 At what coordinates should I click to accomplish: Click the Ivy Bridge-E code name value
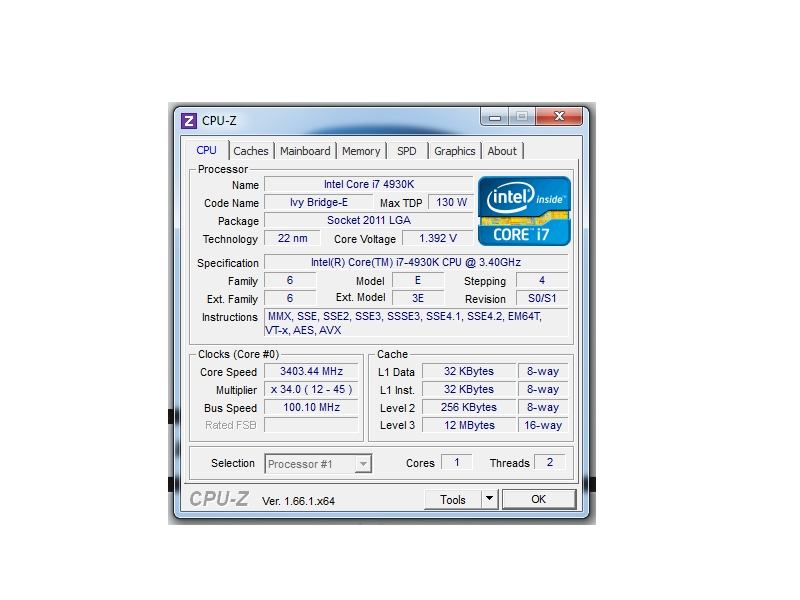(x=319, y=202)
